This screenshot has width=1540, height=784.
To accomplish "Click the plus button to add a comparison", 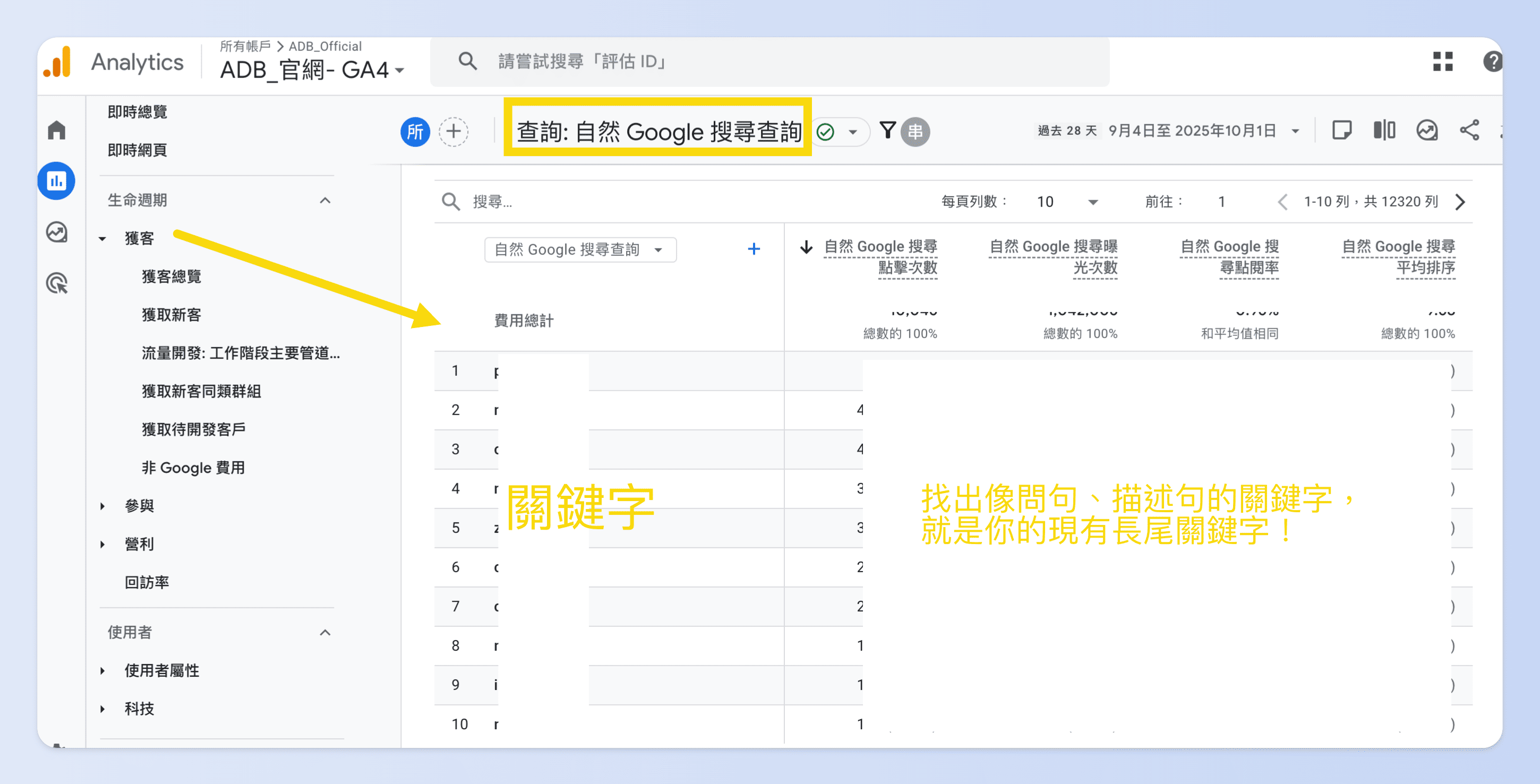I will [452, 132].
